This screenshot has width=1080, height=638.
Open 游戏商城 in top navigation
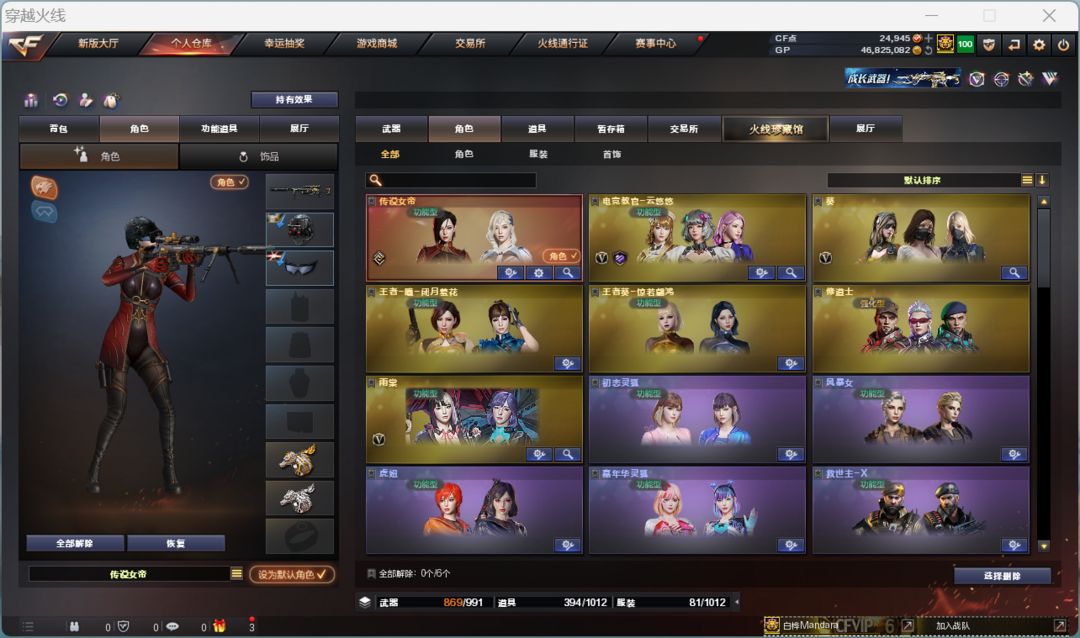point(377,43)
